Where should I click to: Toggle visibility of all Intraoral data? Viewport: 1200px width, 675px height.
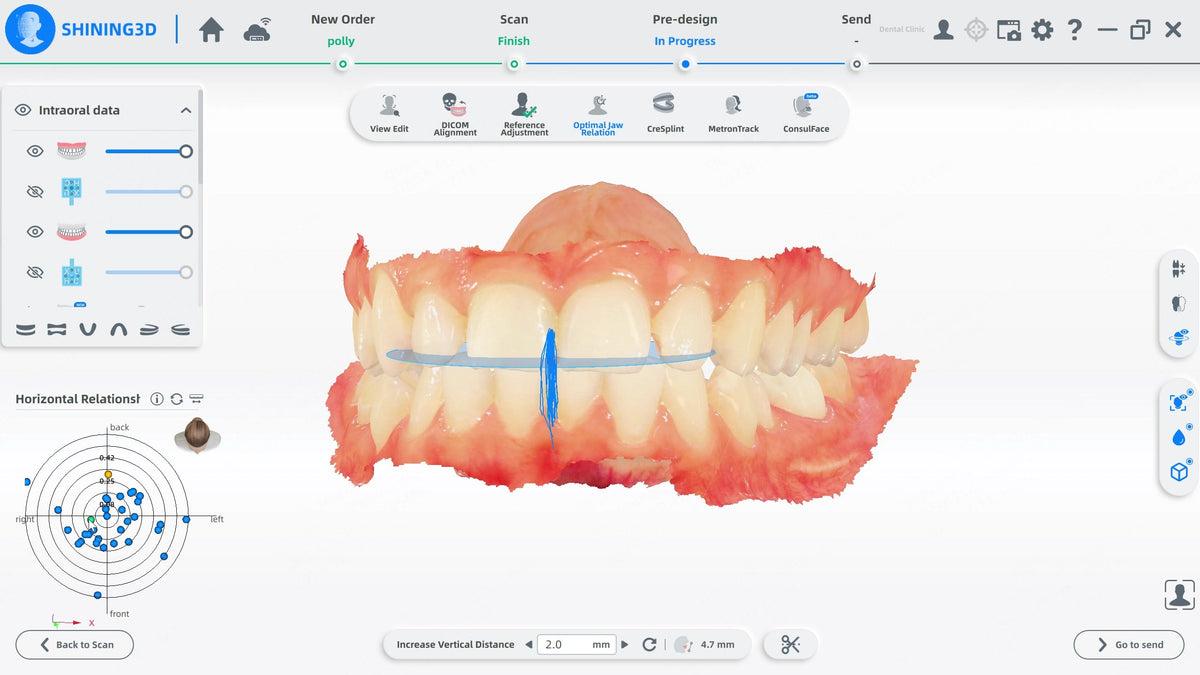[x=23, y=110]
